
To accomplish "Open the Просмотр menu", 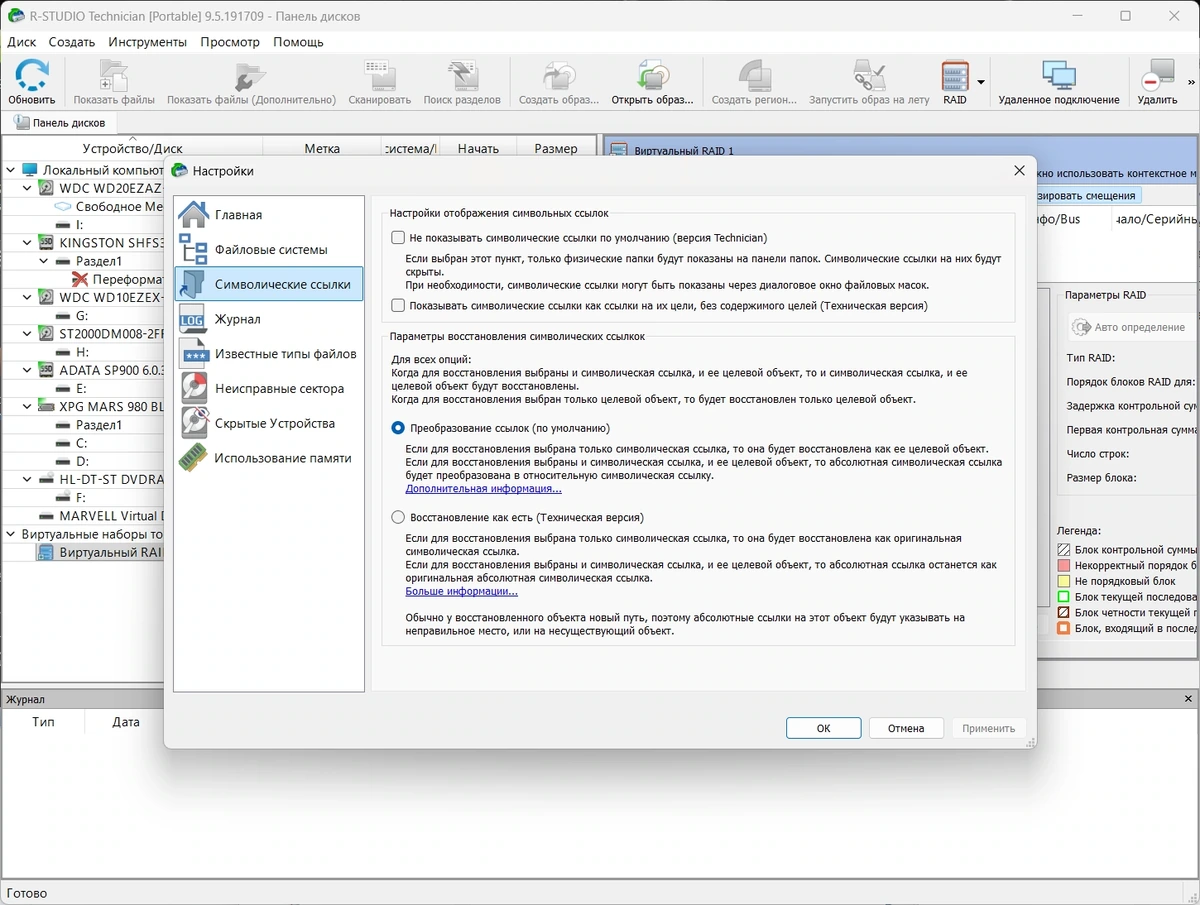I will click(230, 42).
